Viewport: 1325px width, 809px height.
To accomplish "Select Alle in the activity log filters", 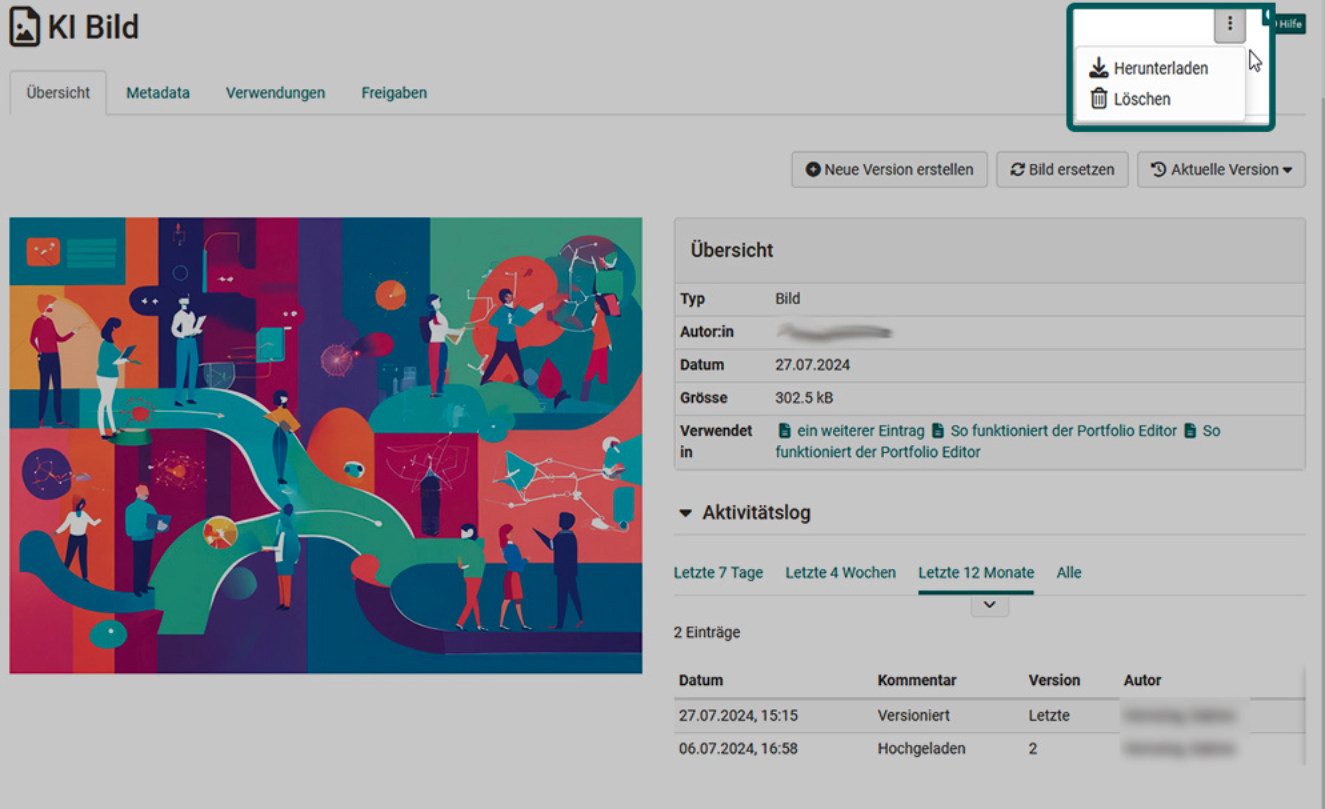I will click(1069, 572).
